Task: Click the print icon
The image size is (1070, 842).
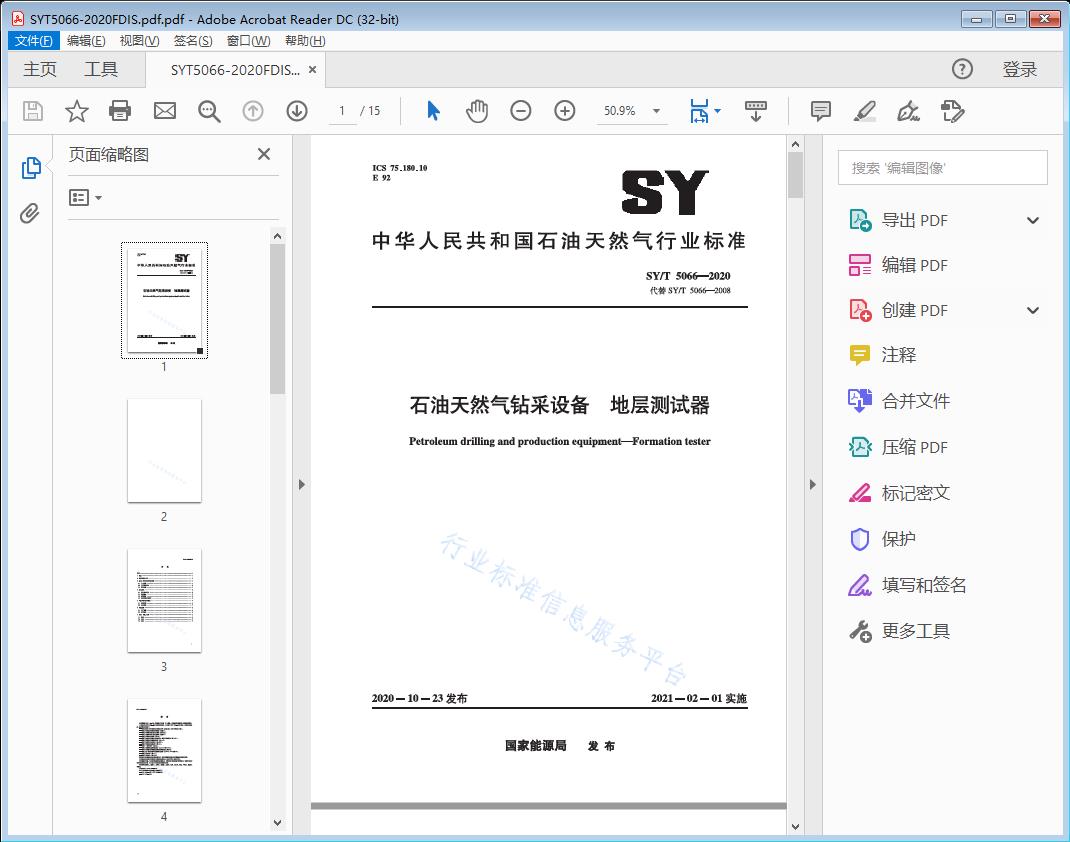Action: [120, 111]
